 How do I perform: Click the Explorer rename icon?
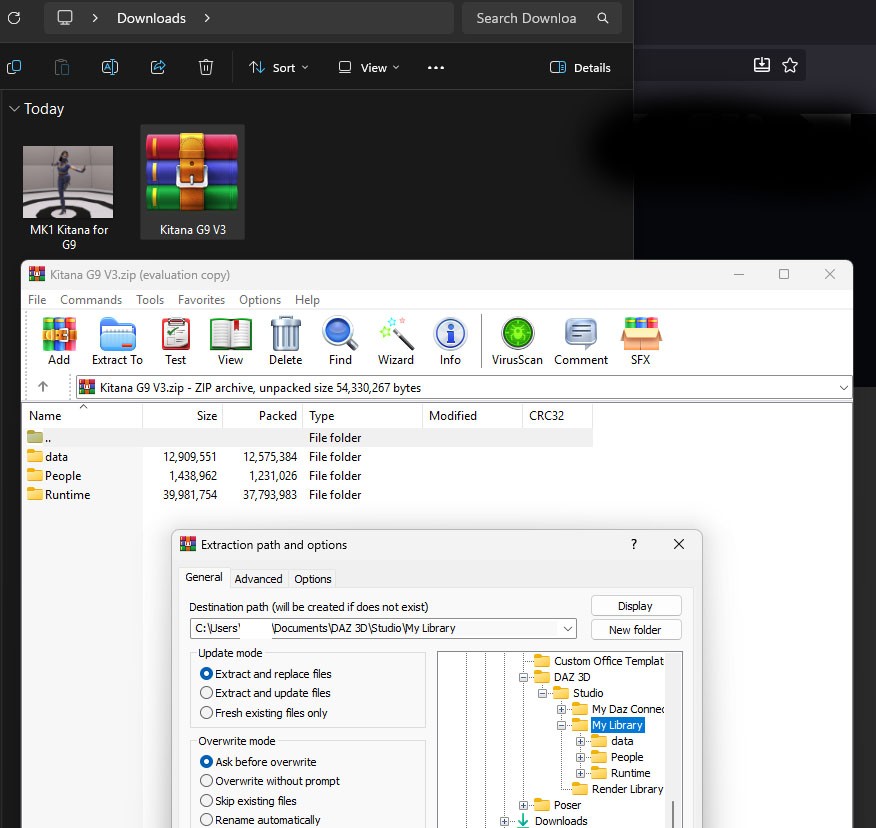click(110, 67)
